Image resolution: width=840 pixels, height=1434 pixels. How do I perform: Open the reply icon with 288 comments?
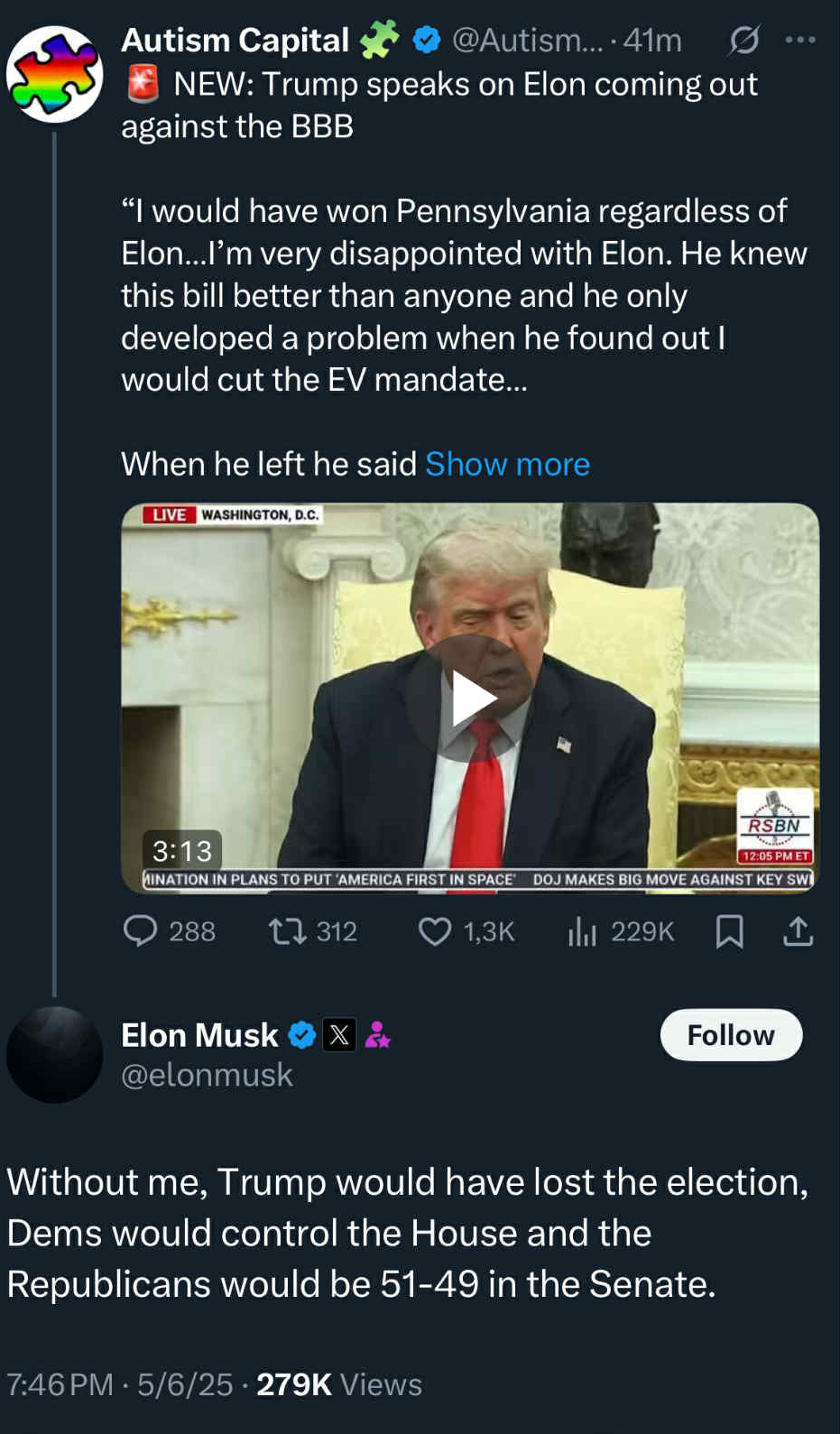point(141,930)
